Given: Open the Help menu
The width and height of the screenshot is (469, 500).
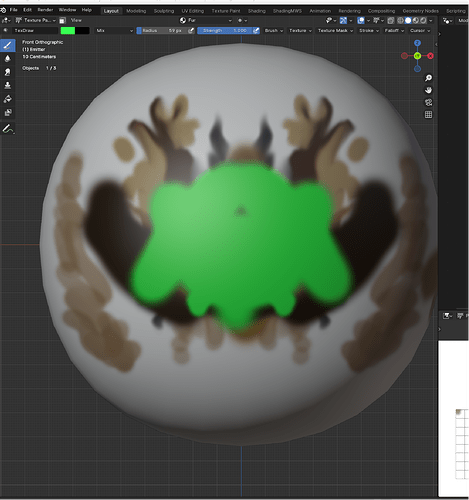Looking at the screenshot, I should click(x=87, y=10).
